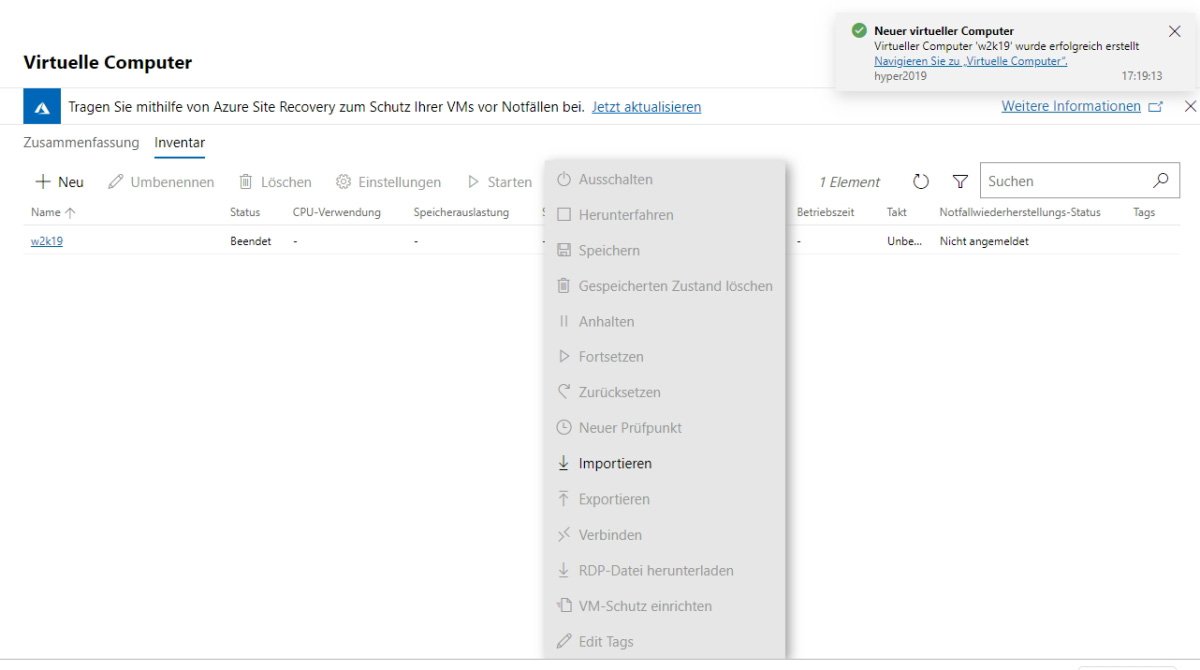Click the plus icon to add Neu
The width and height of the screenshot is (1200, 670).
coord(43,182)
